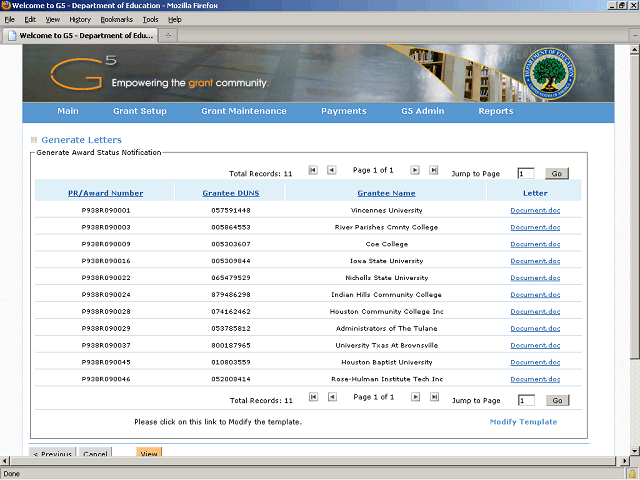Sort by PR/Award Number column

(x=106, y=193)
